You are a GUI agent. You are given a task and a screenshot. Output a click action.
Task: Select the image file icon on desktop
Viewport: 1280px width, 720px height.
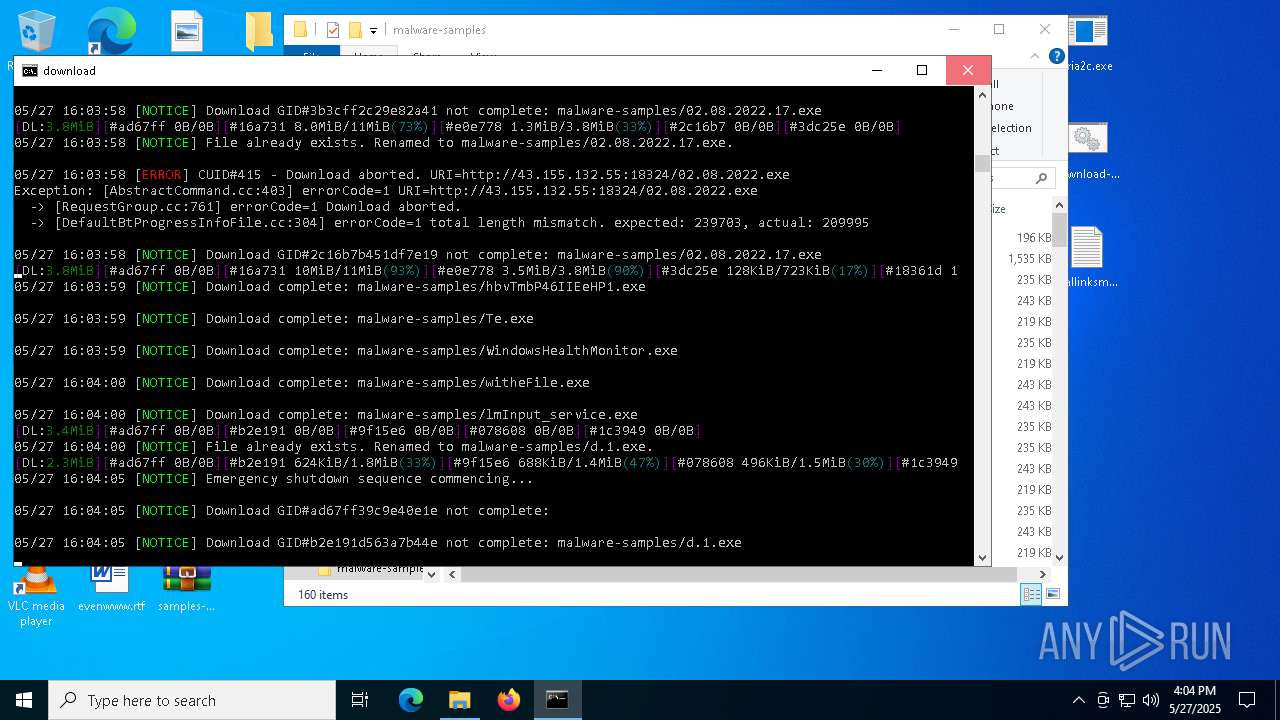click(187, 31)
